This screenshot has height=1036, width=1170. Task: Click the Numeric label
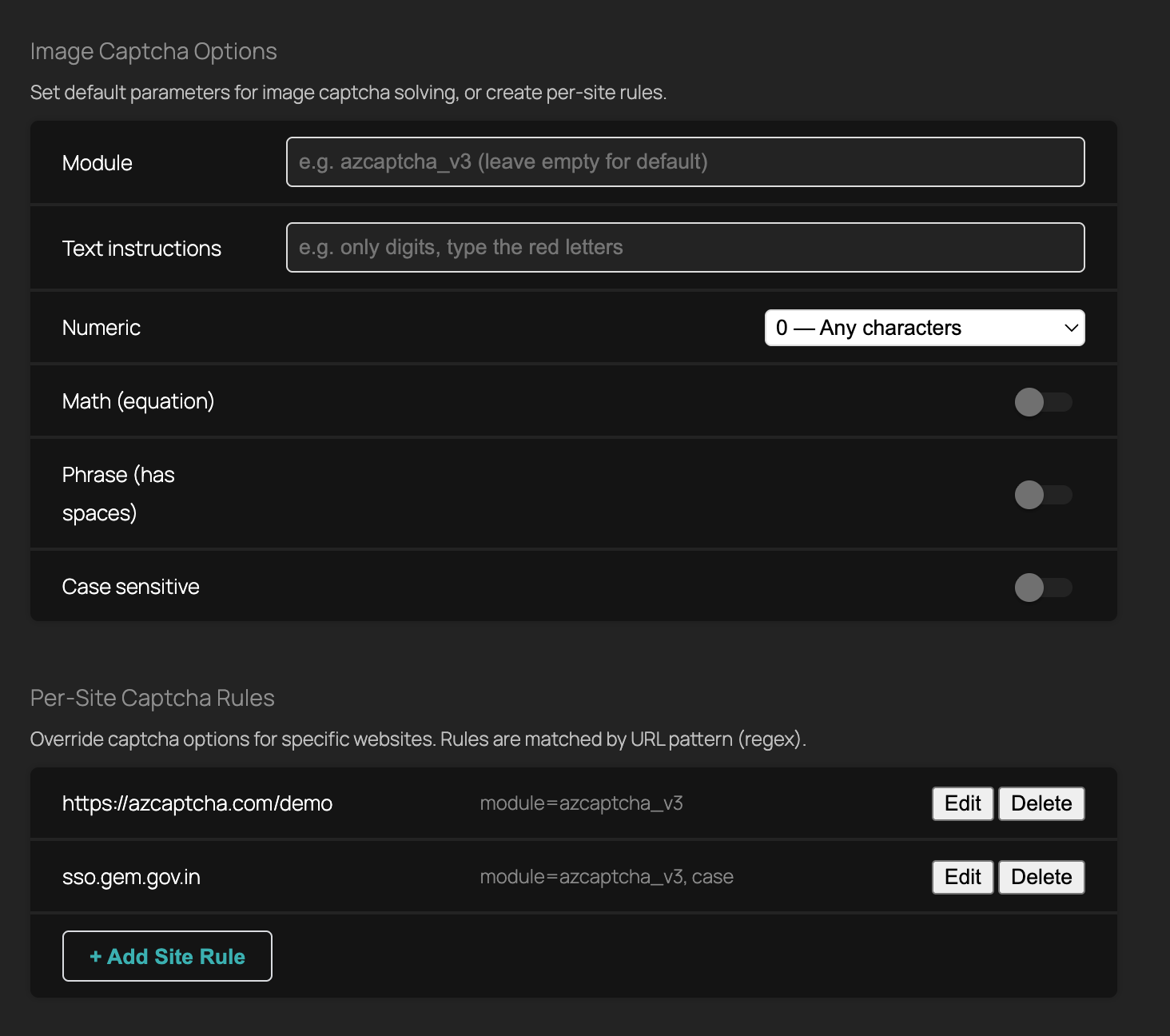[101, 328]
